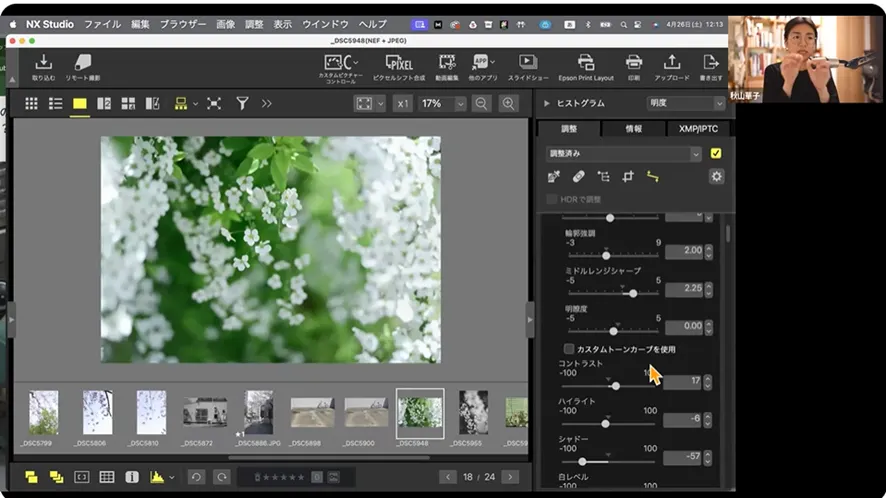Image resolution: width=886 pixels, height=498 pixels.
Task: Select the 調整 tab
Action: tap(569, 129)
